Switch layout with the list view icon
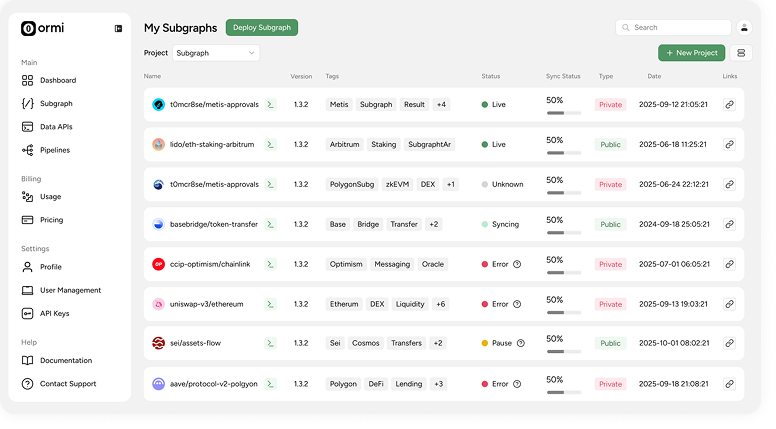The width and height of the screenshot is (776, 429). click(x=741, y=53)
